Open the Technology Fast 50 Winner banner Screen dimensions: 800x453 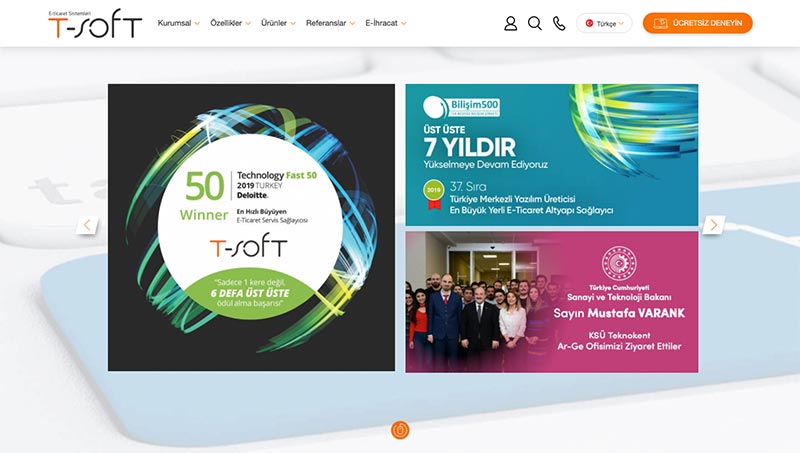[x=252, y=228]
